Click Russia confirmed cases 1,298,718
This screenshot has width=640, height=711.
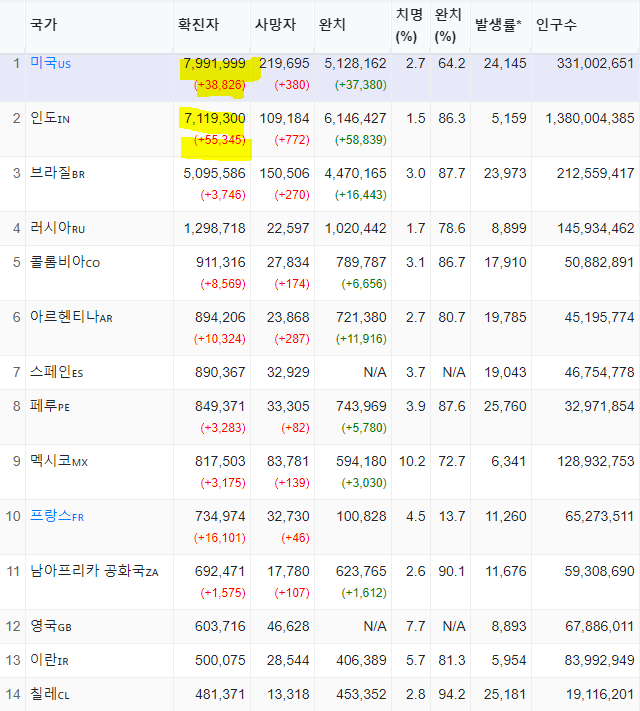click(x=215, y=228)
